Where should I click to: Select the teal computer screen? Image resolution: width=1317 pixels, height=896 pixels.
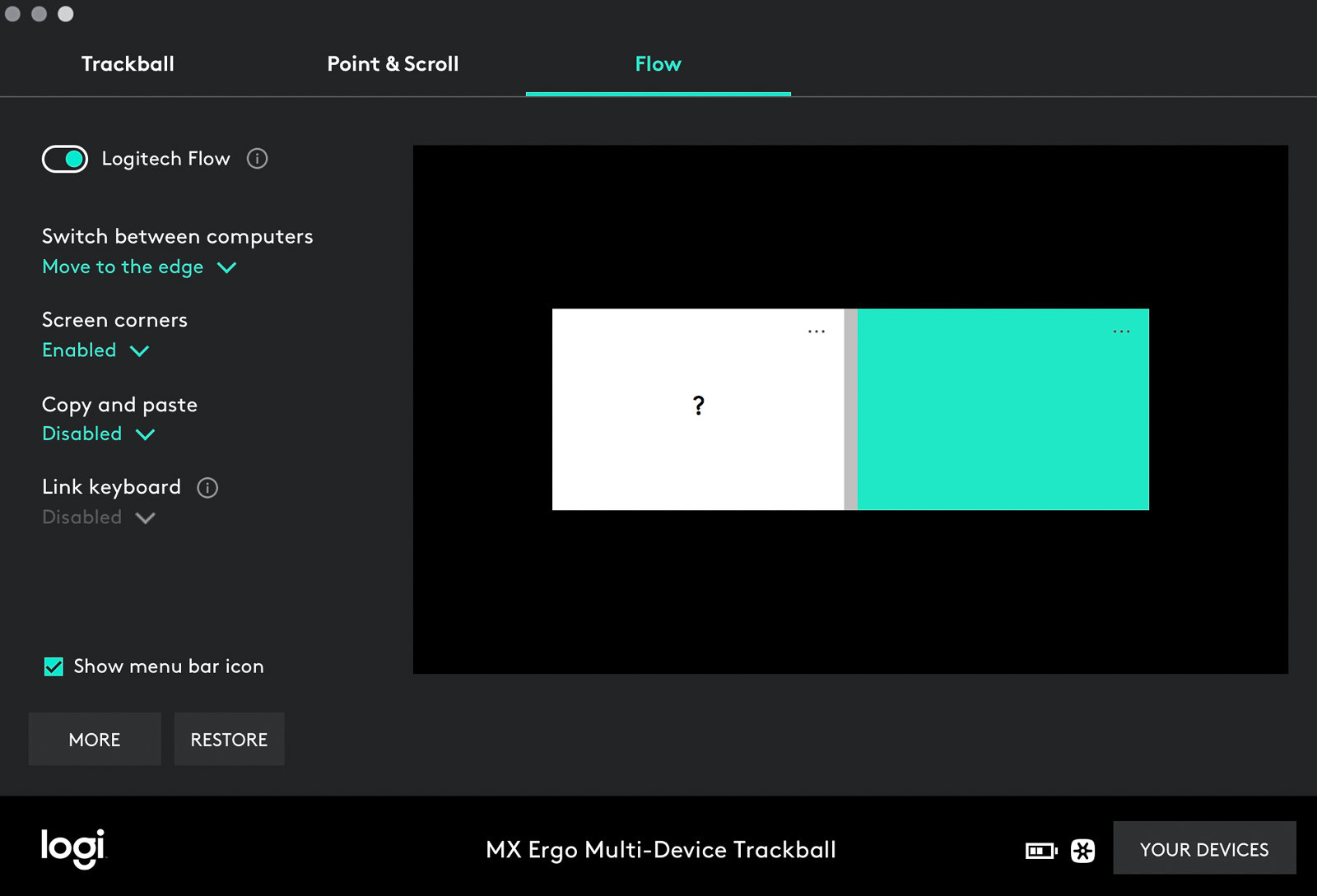1003,410
